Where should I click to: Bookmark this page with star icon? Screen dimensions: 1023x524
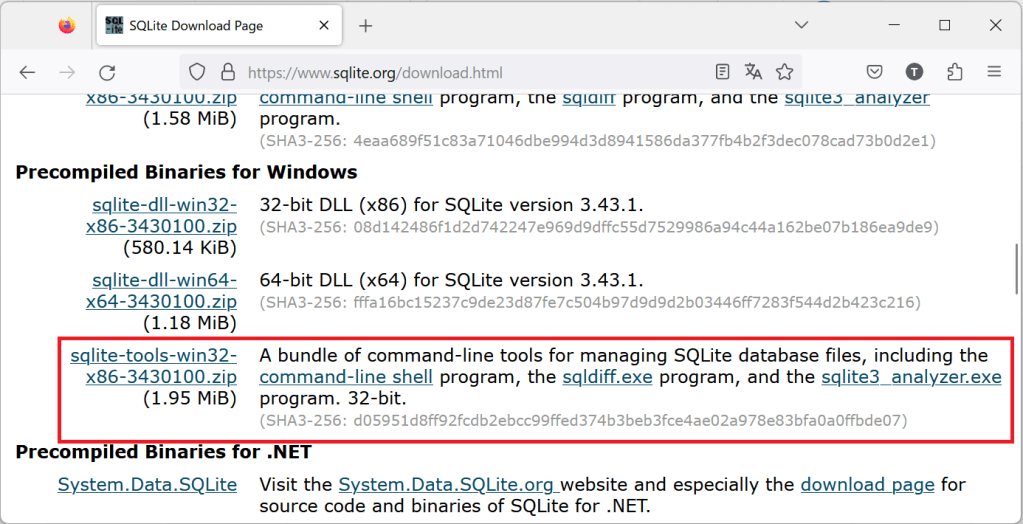(785, 72)
